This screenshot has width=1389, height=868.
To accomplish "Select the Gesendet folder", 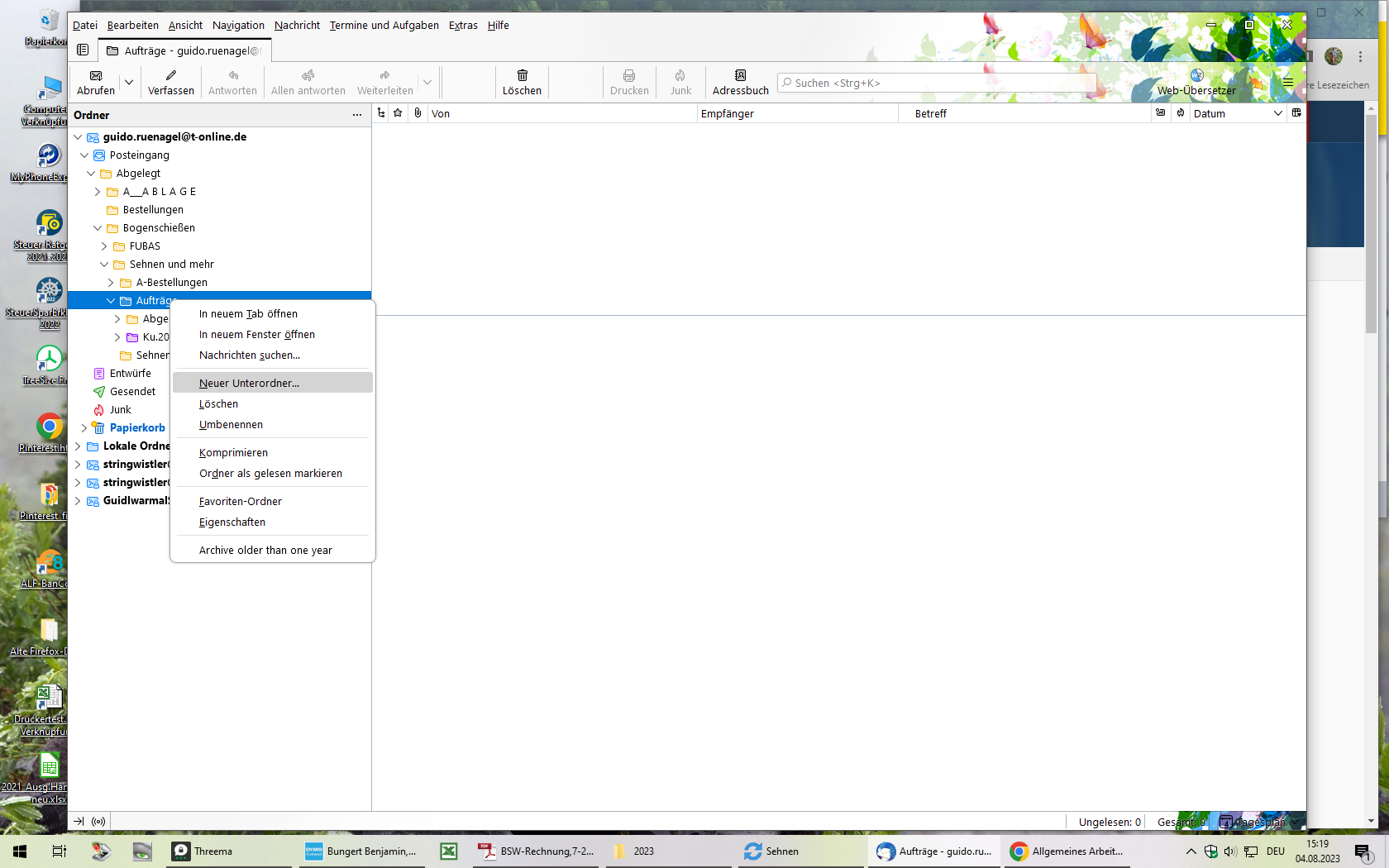I will click(132, 392).
